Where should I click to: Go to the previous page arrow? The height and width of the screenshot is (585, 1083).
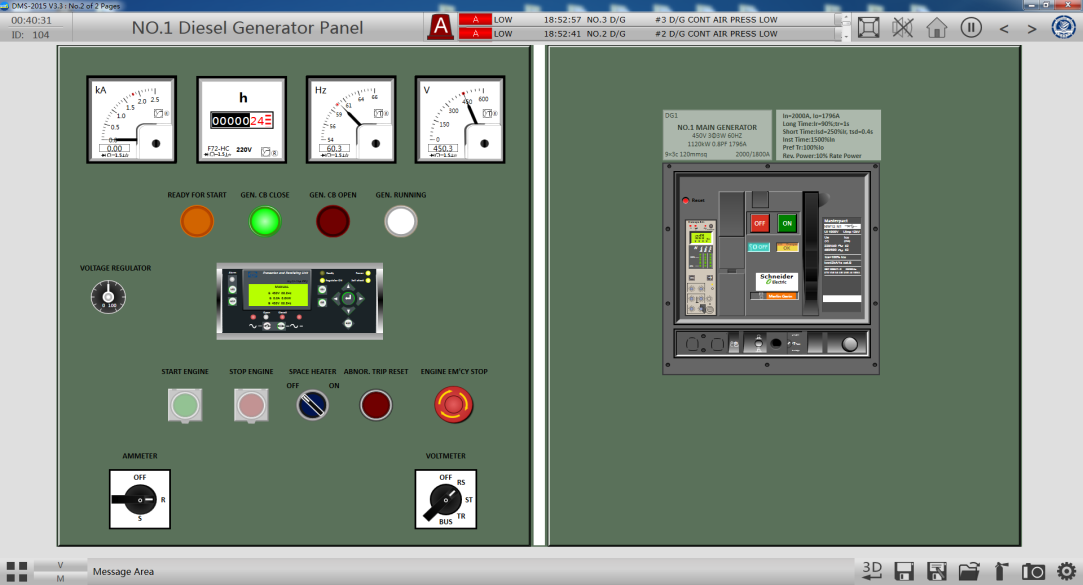point(1005,28)
